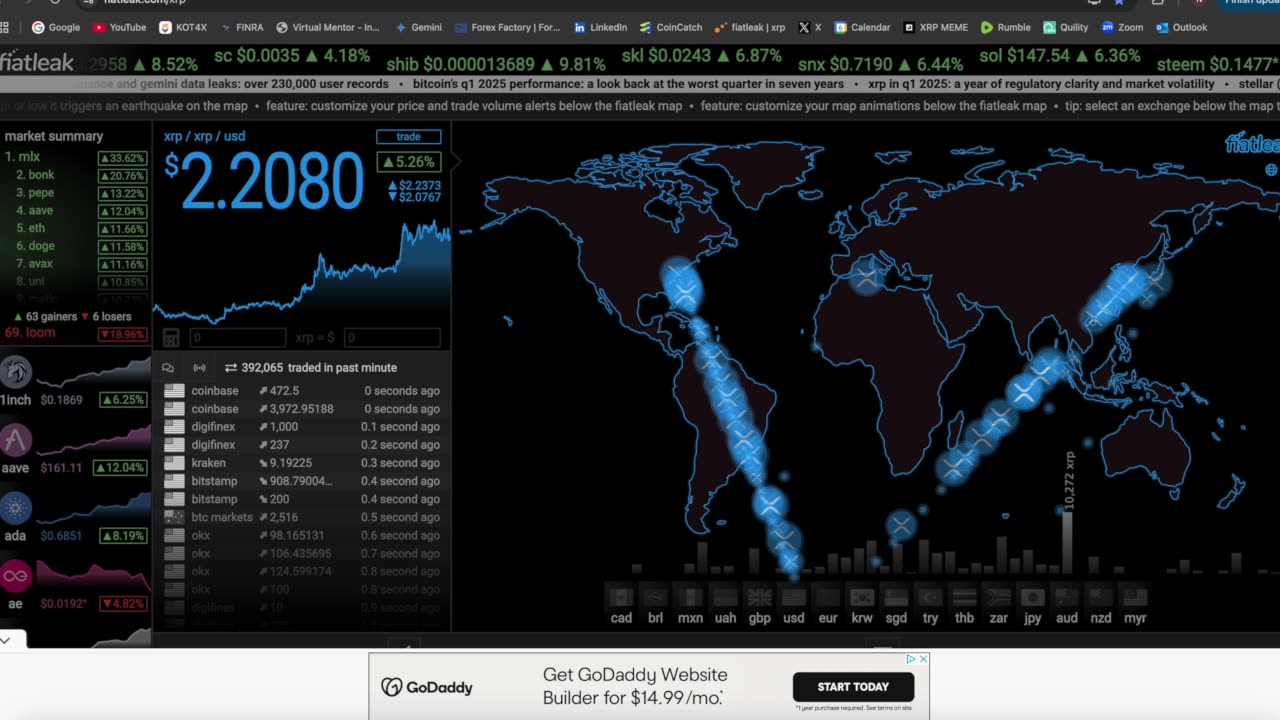Open the Quility bookmark
1280x720 pixels.
pyautogui.click(x=1065, y=27)
